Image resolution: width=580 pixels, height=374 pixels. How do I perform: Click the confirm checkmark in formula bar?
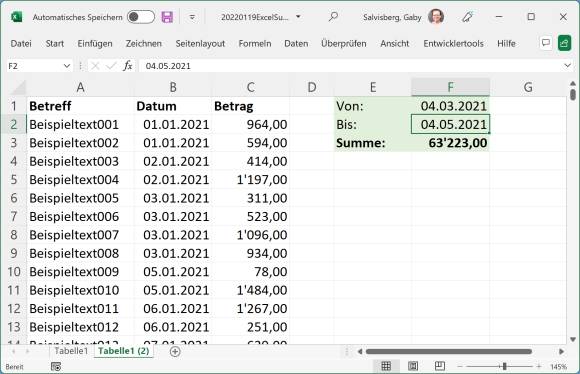point(111,66)
